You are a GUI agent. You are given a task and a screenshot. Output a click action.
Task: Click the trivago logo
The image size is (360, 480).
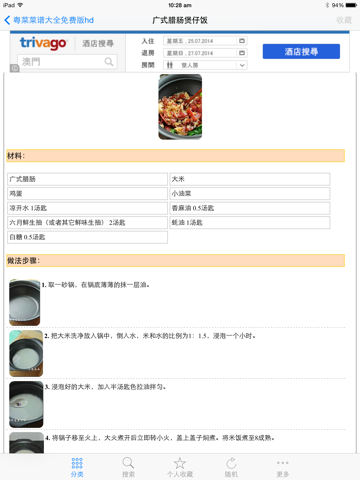(x=43, y=43)
